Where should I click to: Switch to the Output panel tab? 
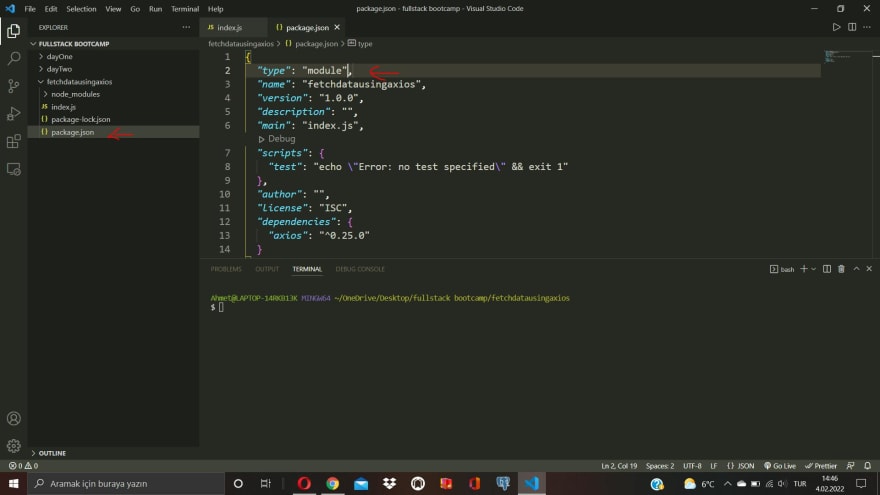tap(267, 269)
